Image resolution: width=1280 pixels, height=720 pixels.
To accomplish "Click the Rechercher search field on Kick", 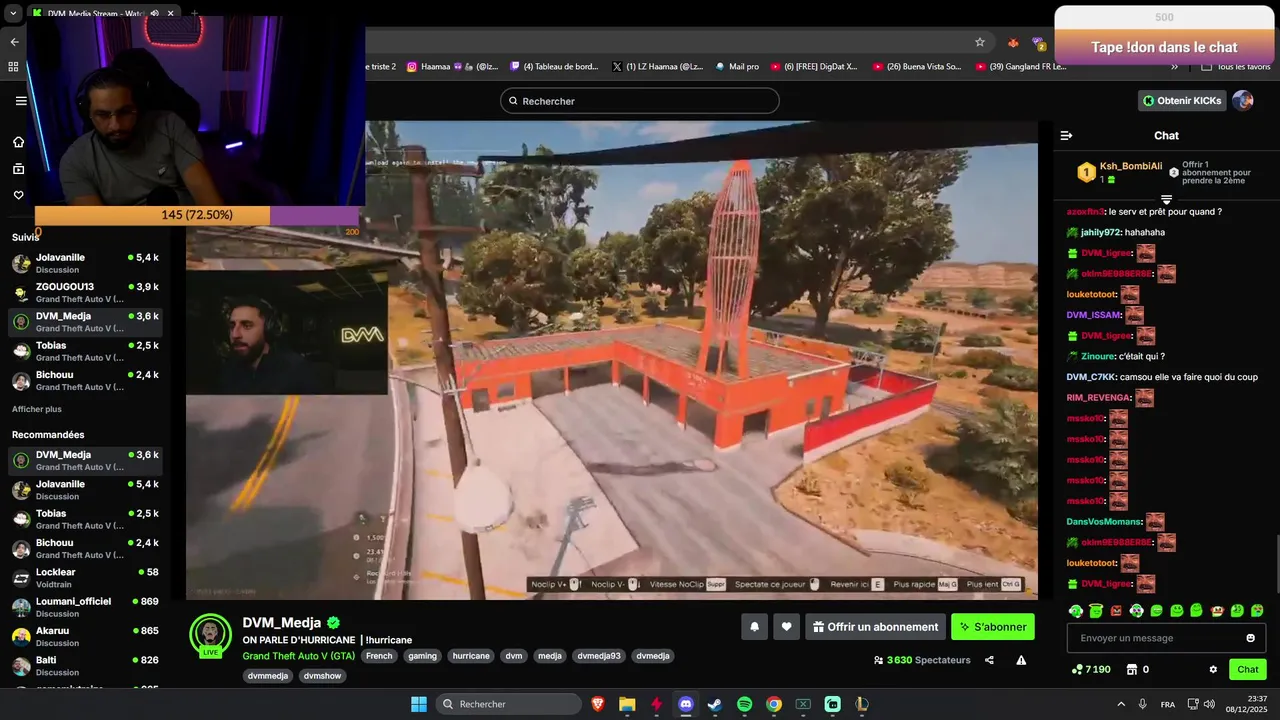I will [639, 101].
